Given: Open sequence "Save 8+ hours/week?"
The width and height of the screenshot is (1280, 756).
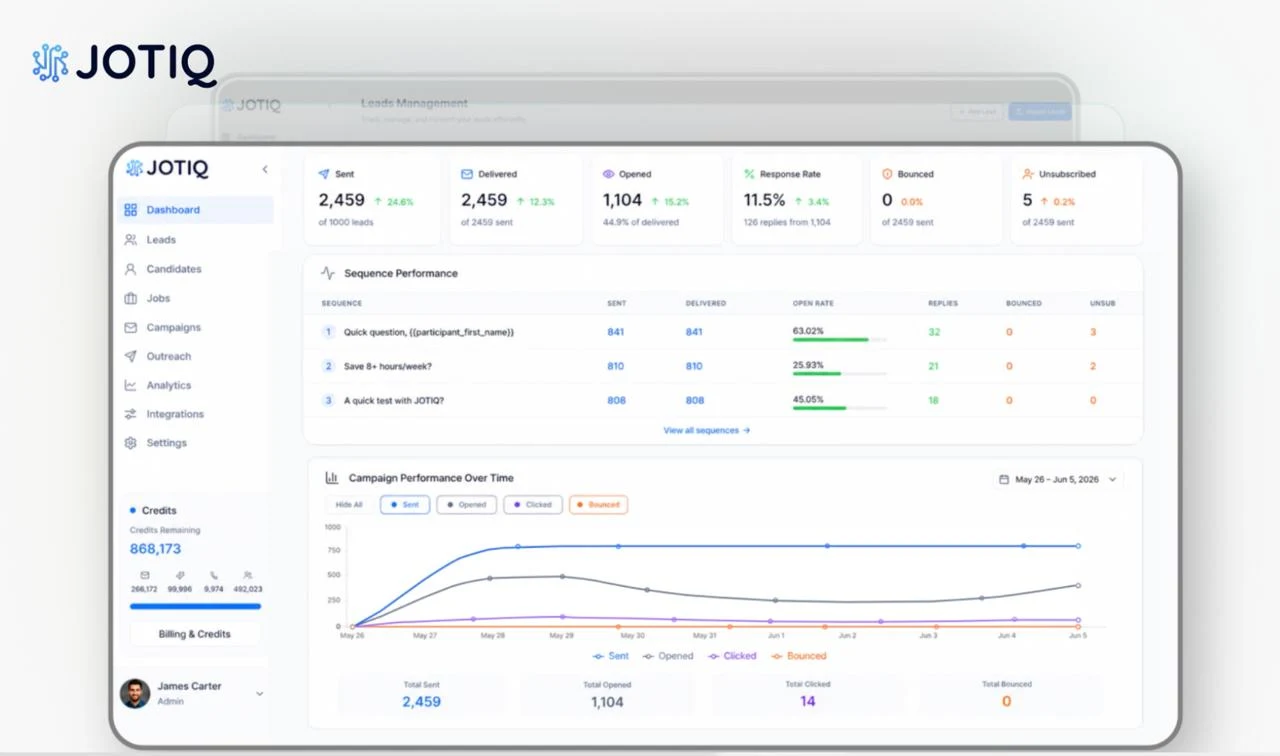Looking at the screenshot, I should (388, 366).
